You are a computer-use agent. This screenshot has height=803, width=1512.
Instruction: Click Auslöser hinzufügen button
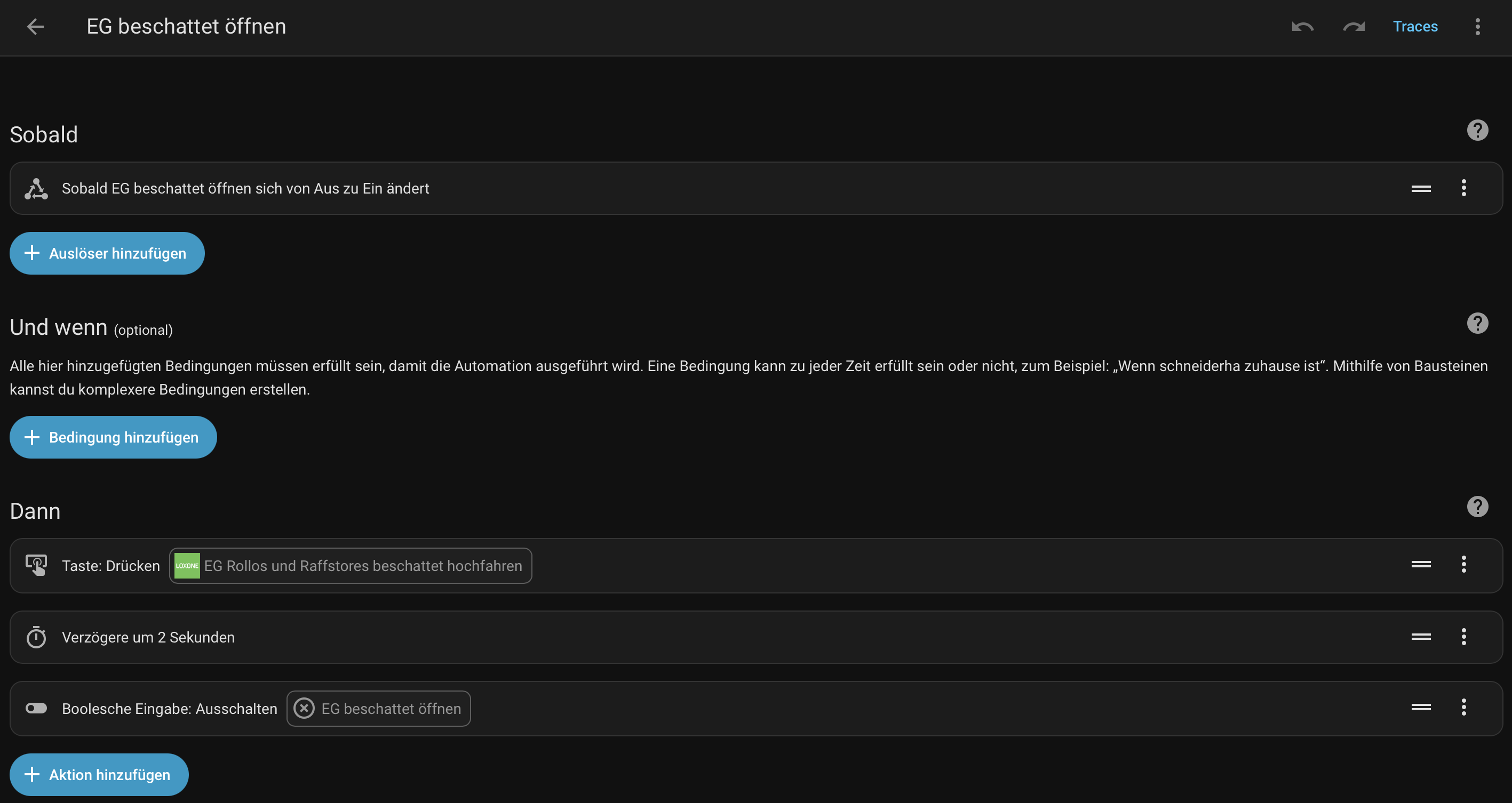pyautogui.click(x=107, y=253)
